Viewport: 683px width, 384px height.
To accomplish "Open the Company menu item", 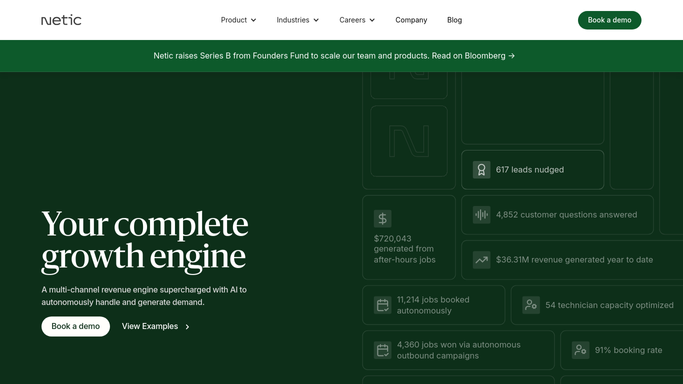I will click(x=411, y=20).
